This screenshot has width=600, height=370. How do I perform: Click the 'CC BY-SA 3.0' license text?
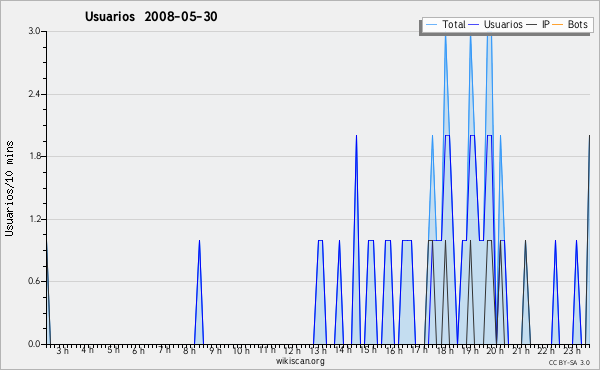[x=569, y=362]
